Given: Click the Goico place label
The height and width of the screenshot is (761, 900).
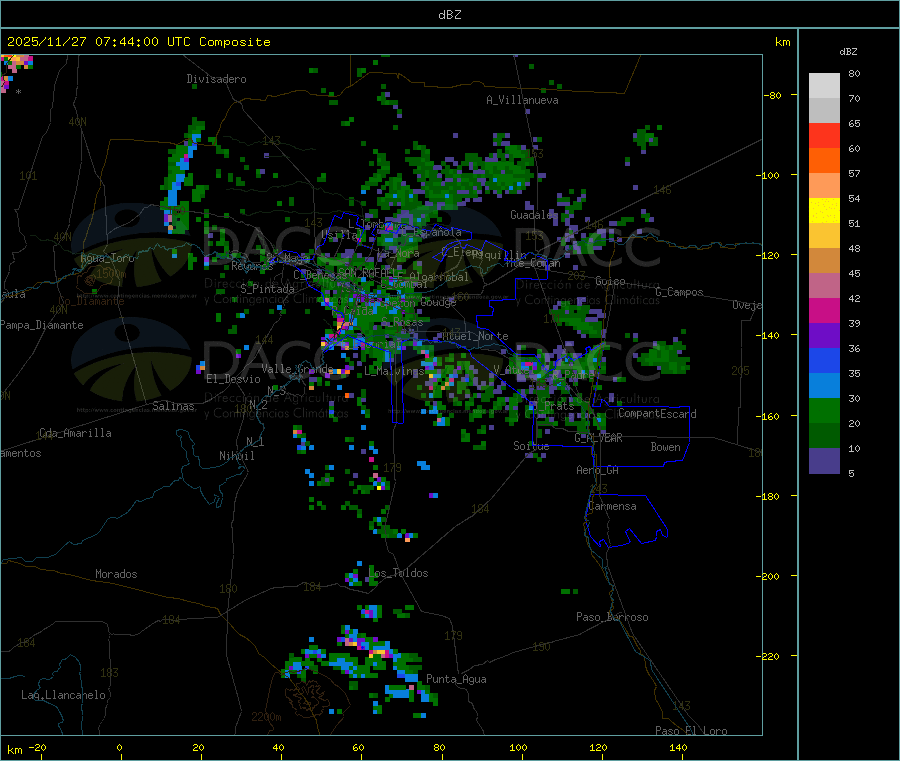Looking at the screenshot, I should click(x=610, y=281).
